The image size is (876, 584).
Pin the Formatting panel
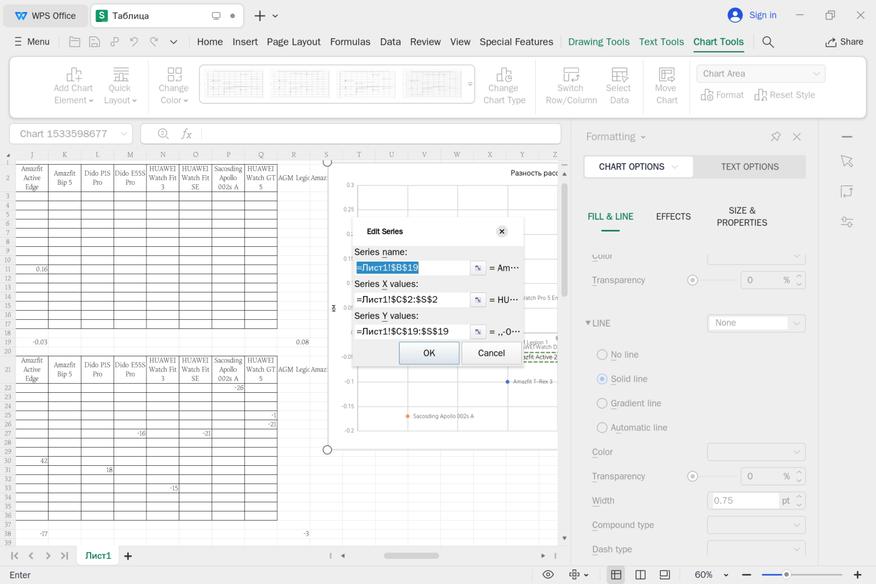pos(775,136)
